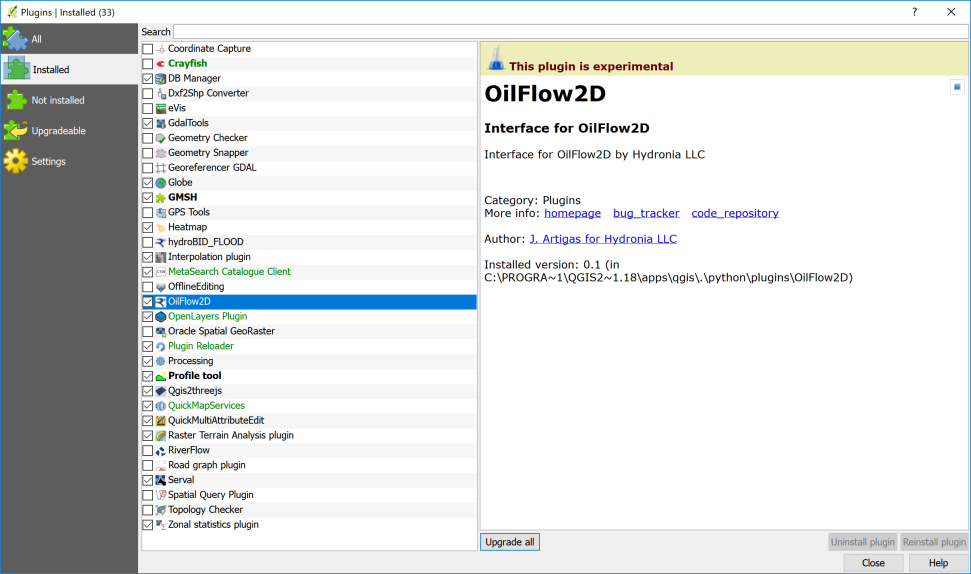Click the Profile tool icon
The height and width of the screenshot is (574, 971).
(161, 376)
